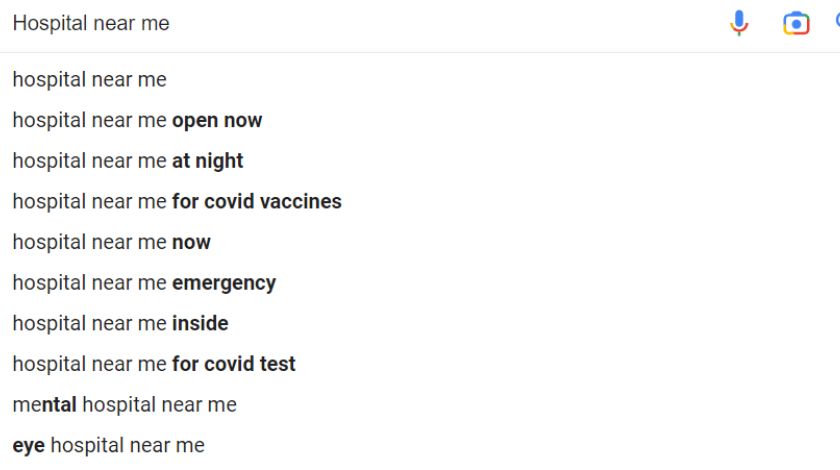Viewport: 840px width, 470px height.
Task: Choose the 'hospital near me now' suggestion
Action: click(420, 242)
